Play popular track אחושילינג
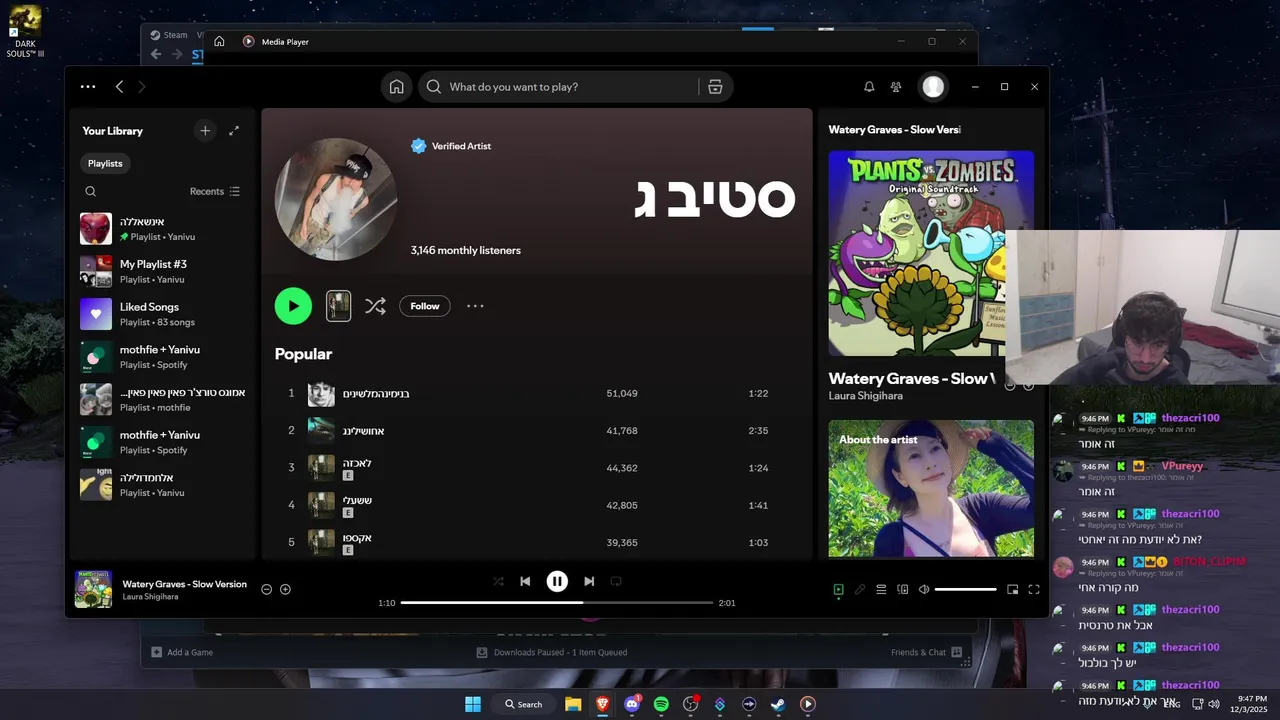 364,431
